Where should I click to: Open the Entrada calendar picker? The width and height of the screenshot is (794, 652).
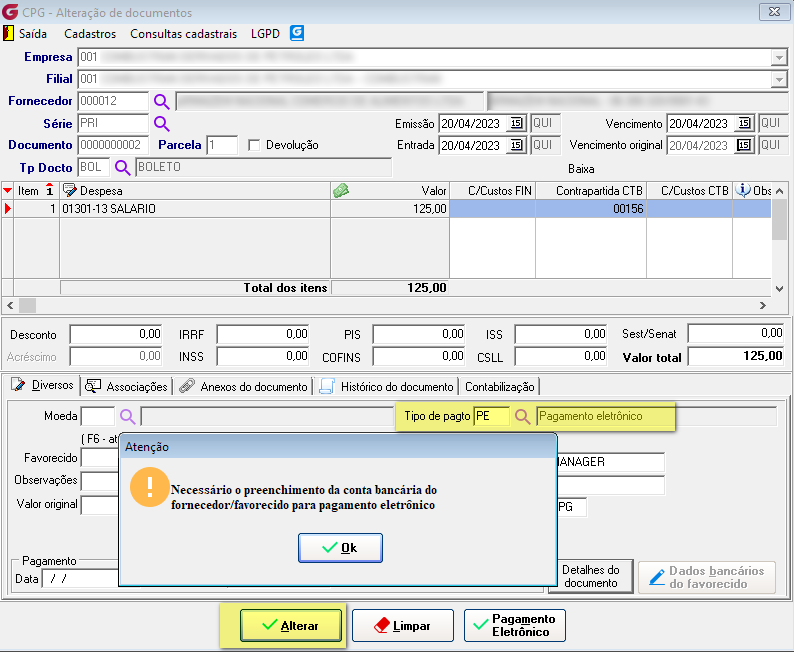coord(516,145)
